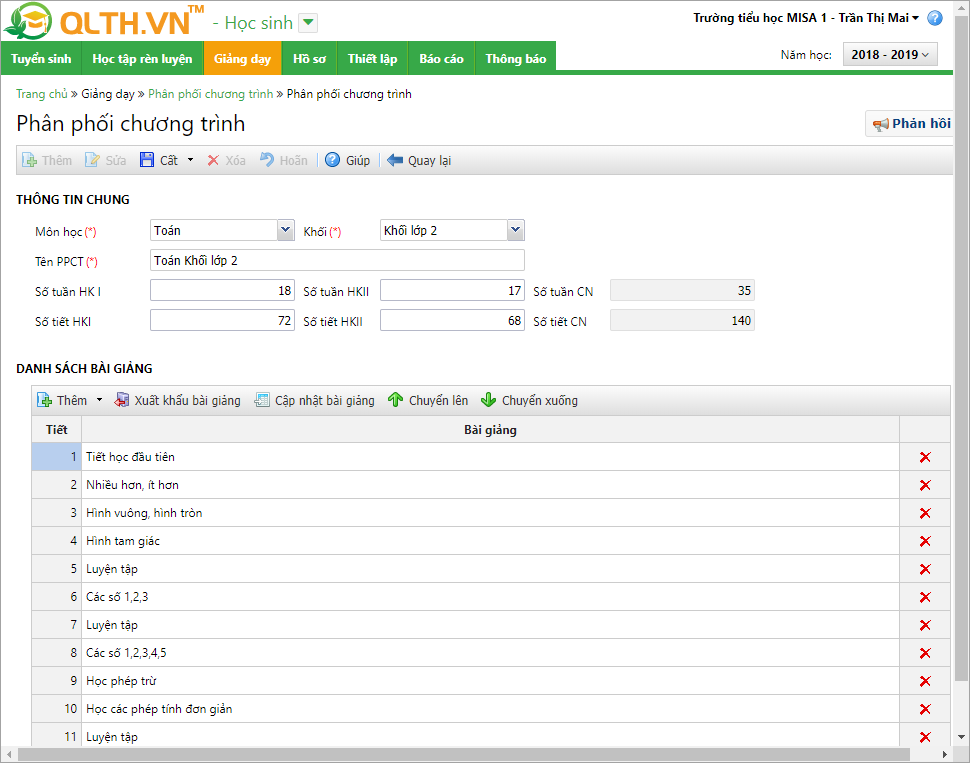This screenshot has width=970, height=763.
Task: Click the Số tuần HKII field
Action: click(452, 290)
